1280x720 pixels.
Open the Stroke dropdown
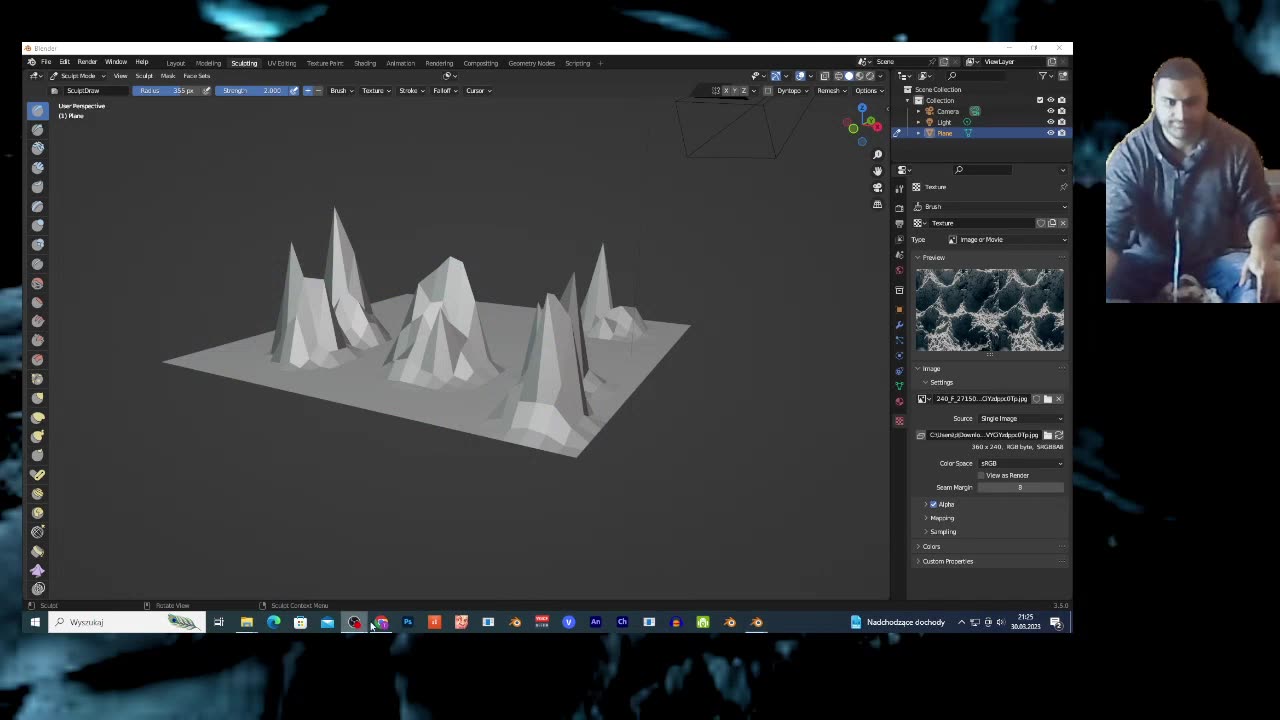pyautogui.click(x=410, y=91)
